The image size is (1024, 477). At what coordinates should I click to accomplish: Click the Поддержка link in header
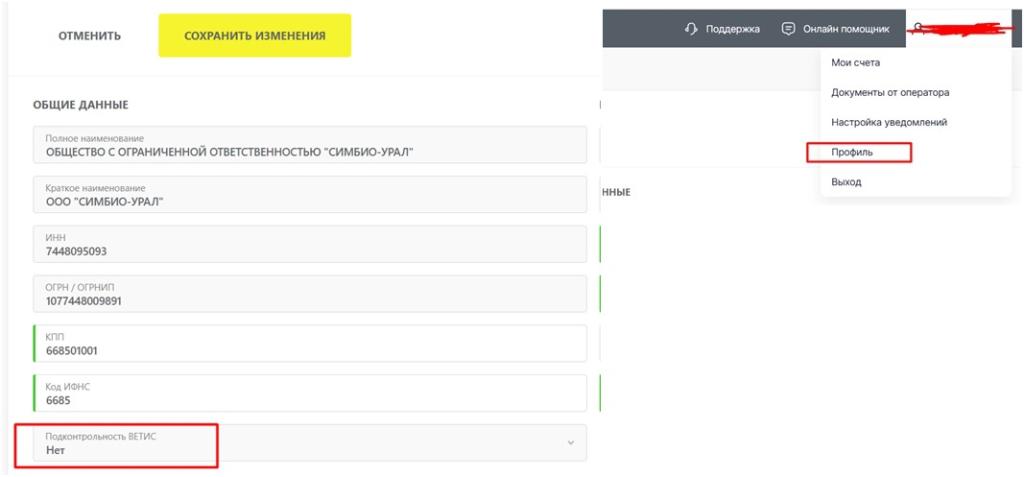click(733, 29)
